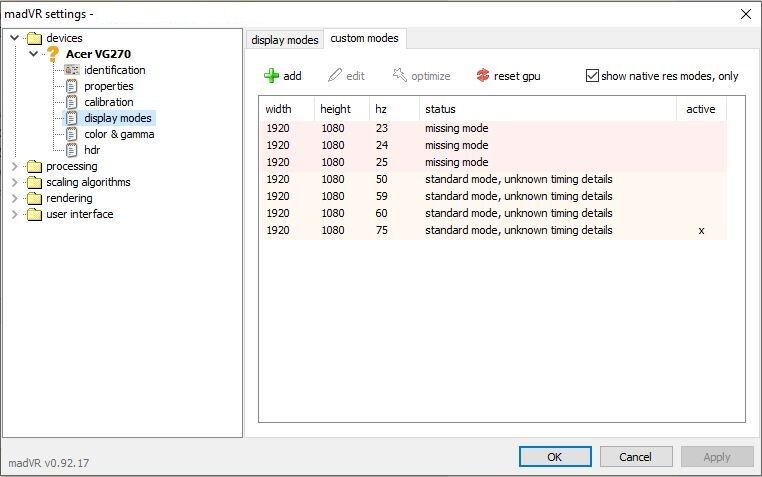Screen dimensions: 762x477
Task: Click the optimize label
Action: (431, 76)
